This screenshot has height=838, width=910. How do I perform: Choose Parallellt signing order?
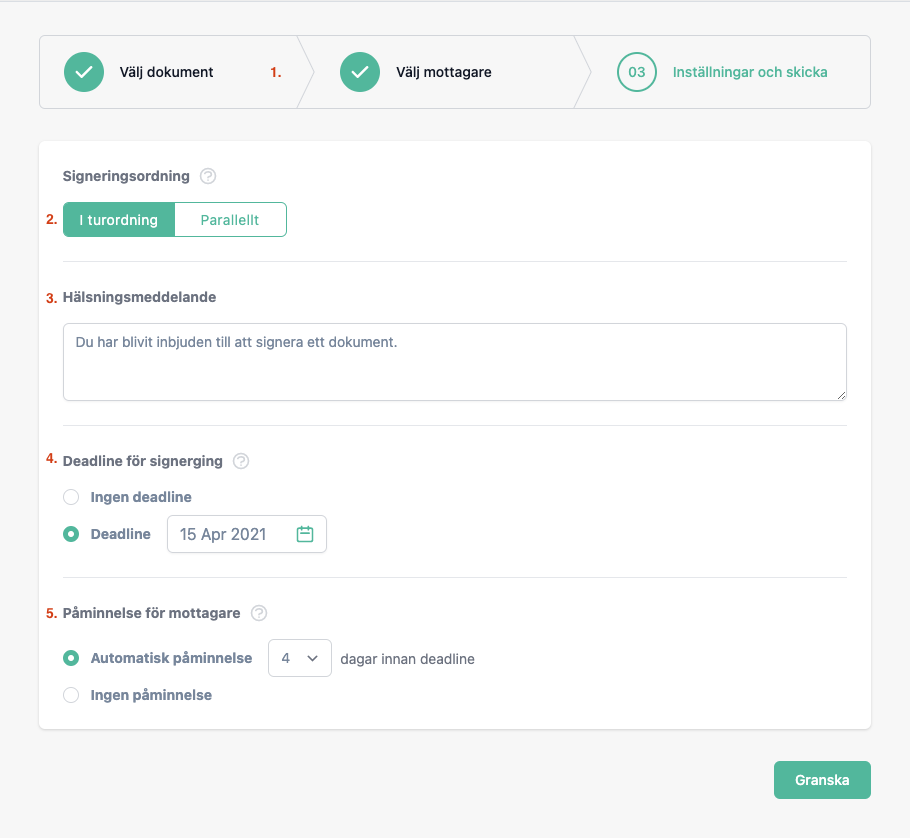pyautogui.click(x=230, y=219)
